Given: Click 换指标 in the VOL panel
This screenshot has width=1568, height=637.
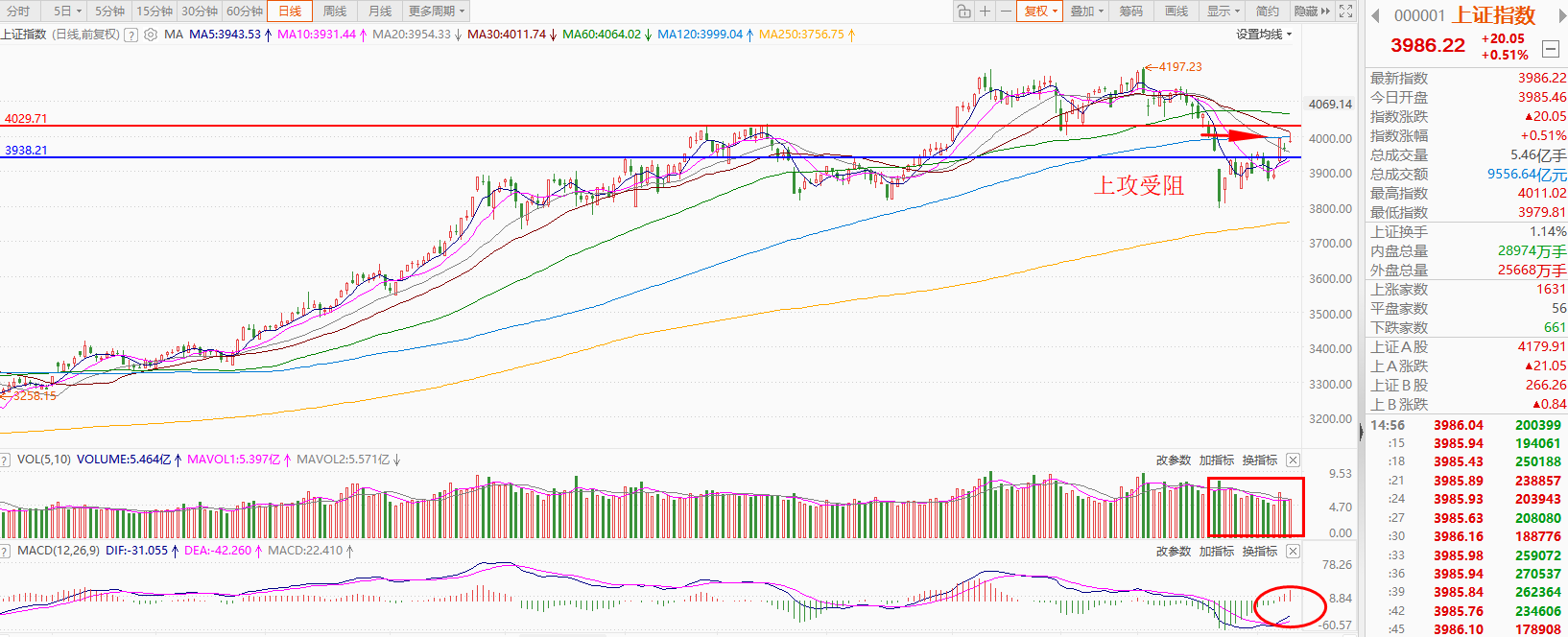Looking at the screenshot, I should 1259,460.
